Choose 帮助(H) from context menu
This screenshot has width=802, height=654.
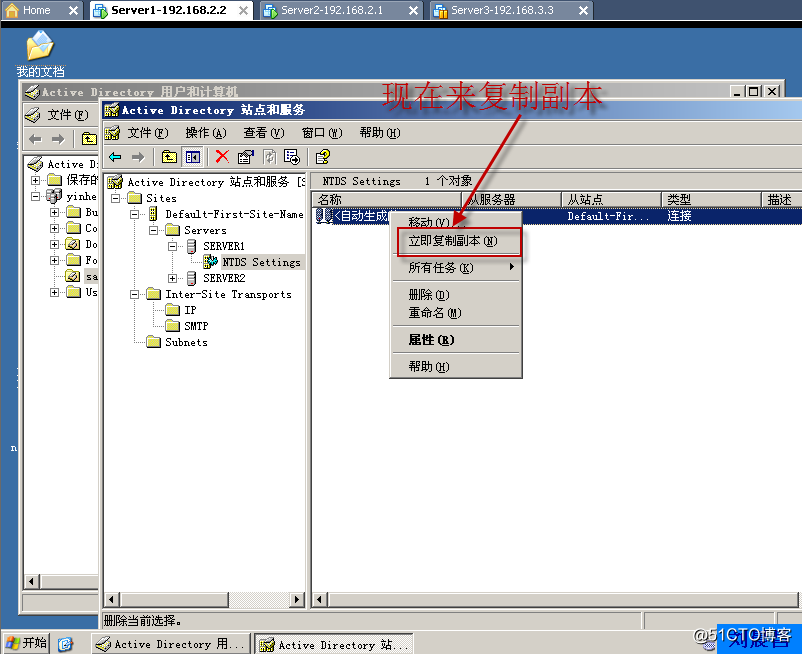(x=457, y=366)
